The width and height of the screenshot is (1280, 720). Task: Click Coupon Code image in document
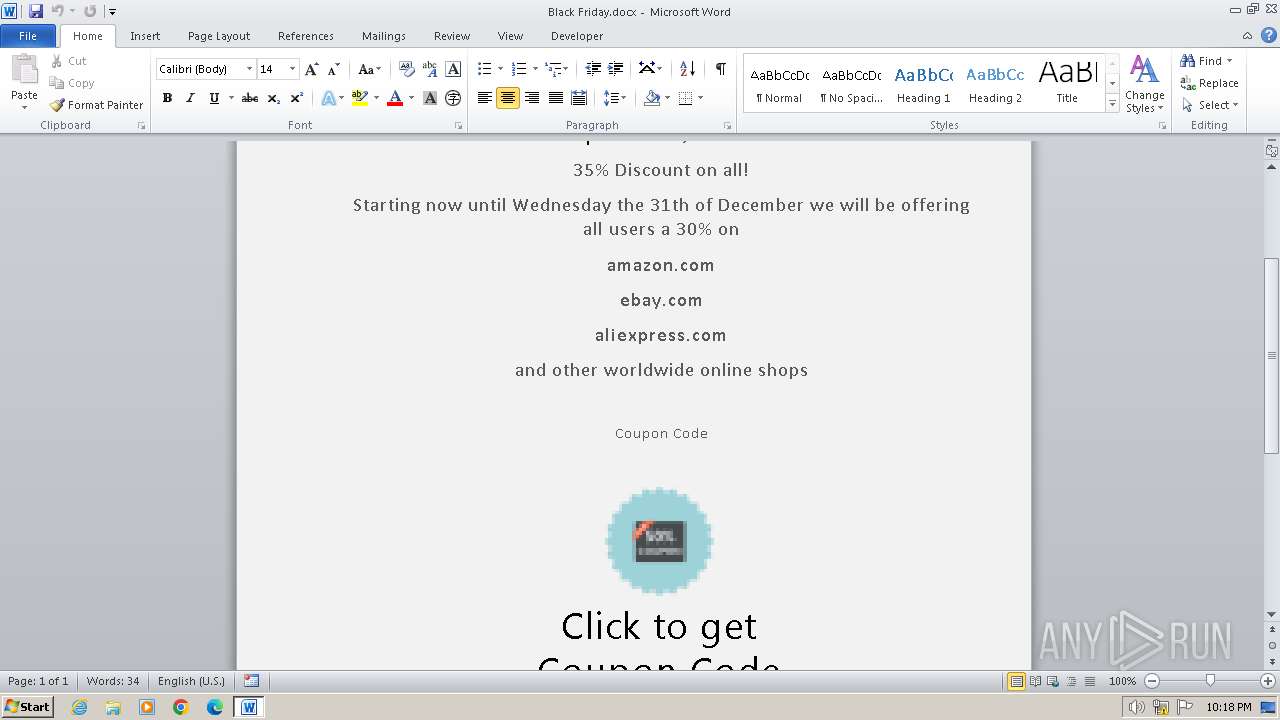659,541
